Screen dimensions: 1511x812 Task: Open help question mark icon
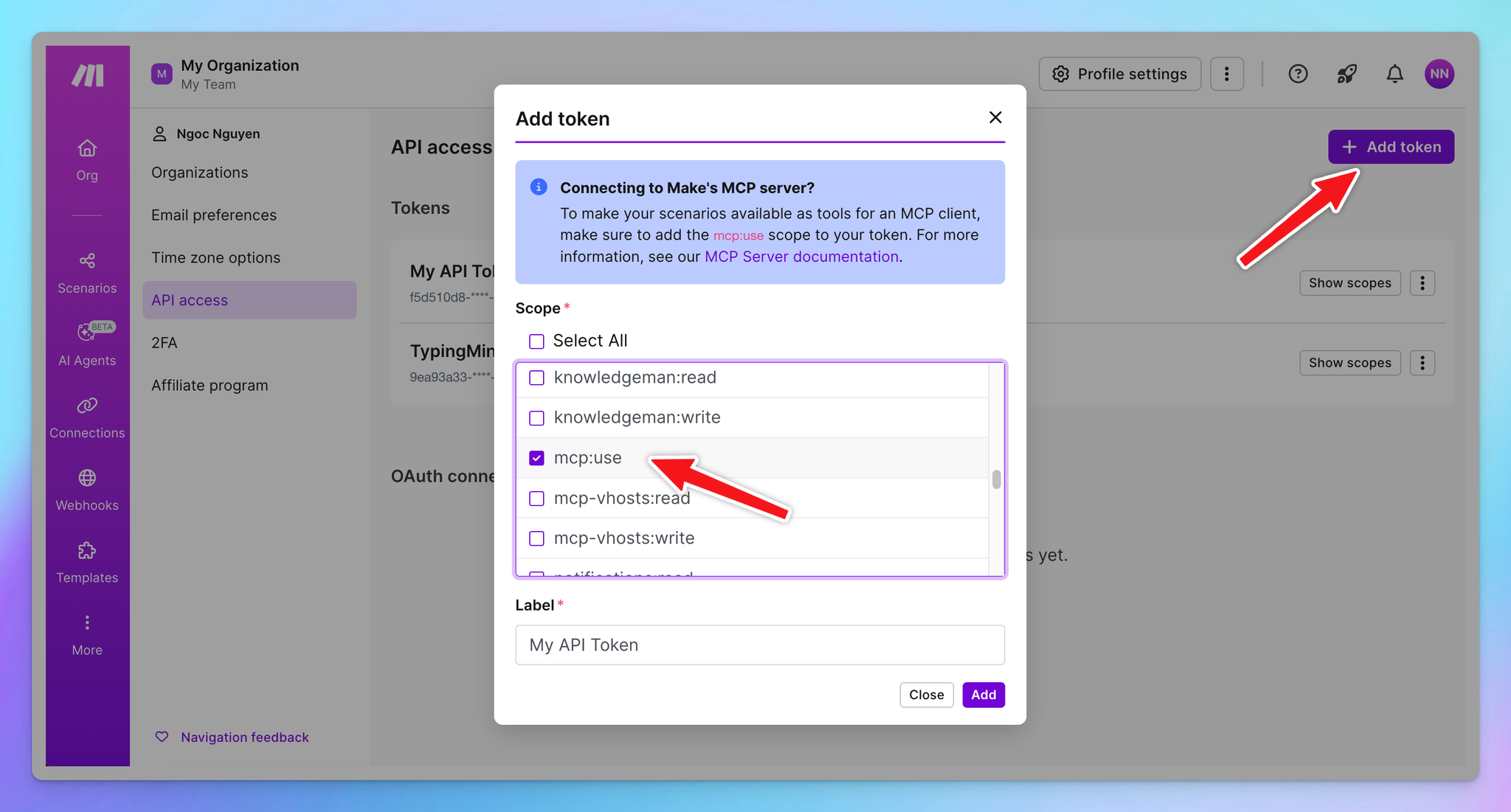(x=1298, y=74)
